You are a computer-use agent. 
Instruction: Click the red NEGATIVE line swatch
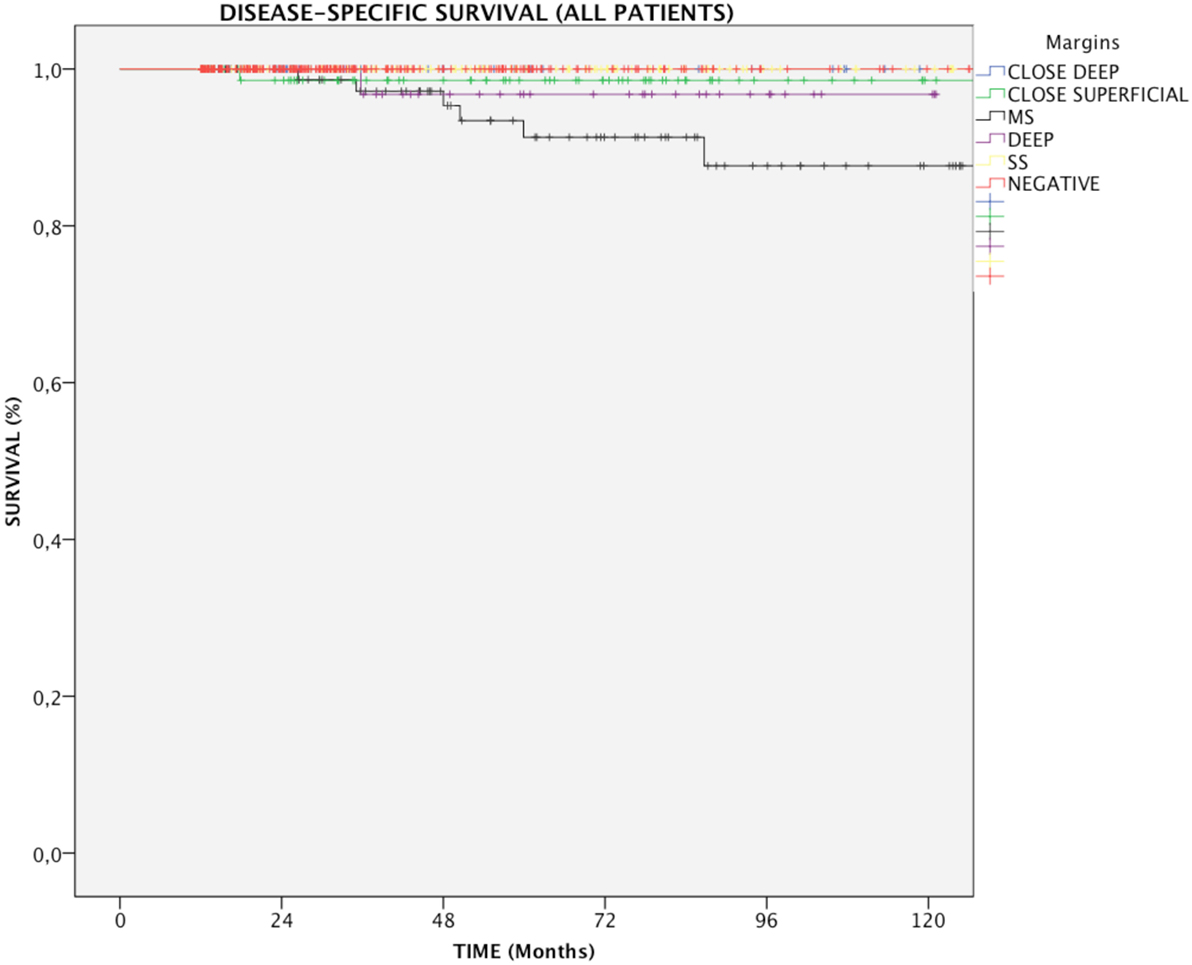(x=990, y=184)
